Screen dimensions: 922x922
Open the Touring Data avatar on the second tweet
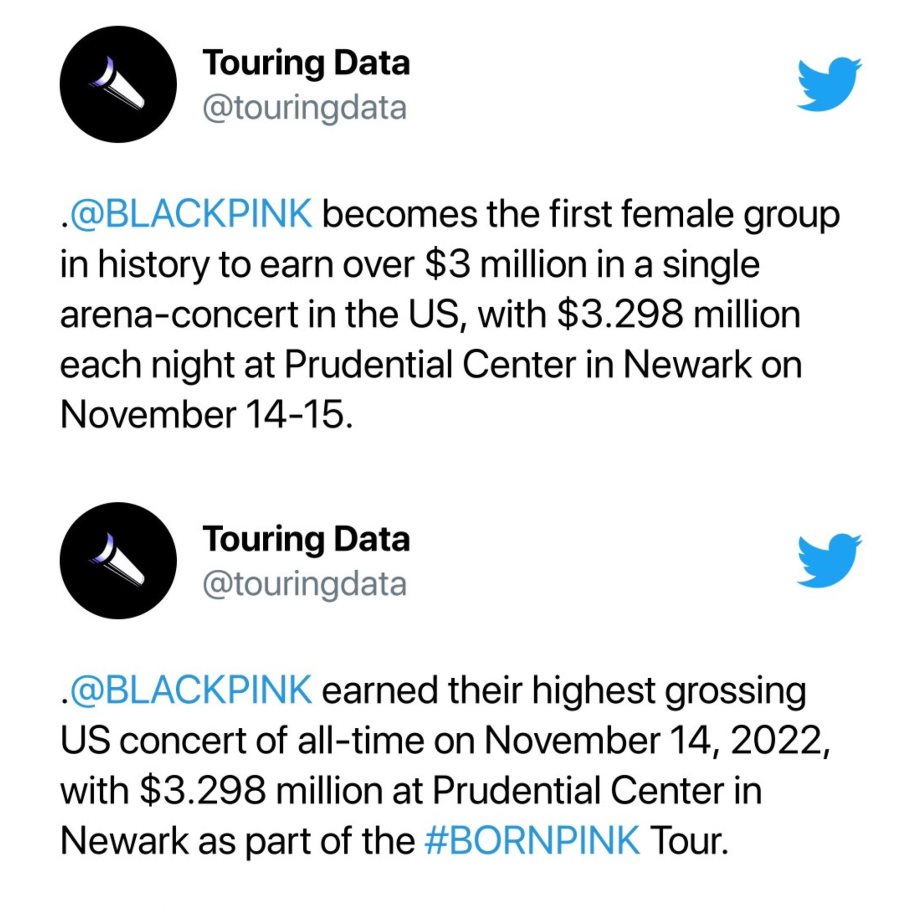(118, 560)
